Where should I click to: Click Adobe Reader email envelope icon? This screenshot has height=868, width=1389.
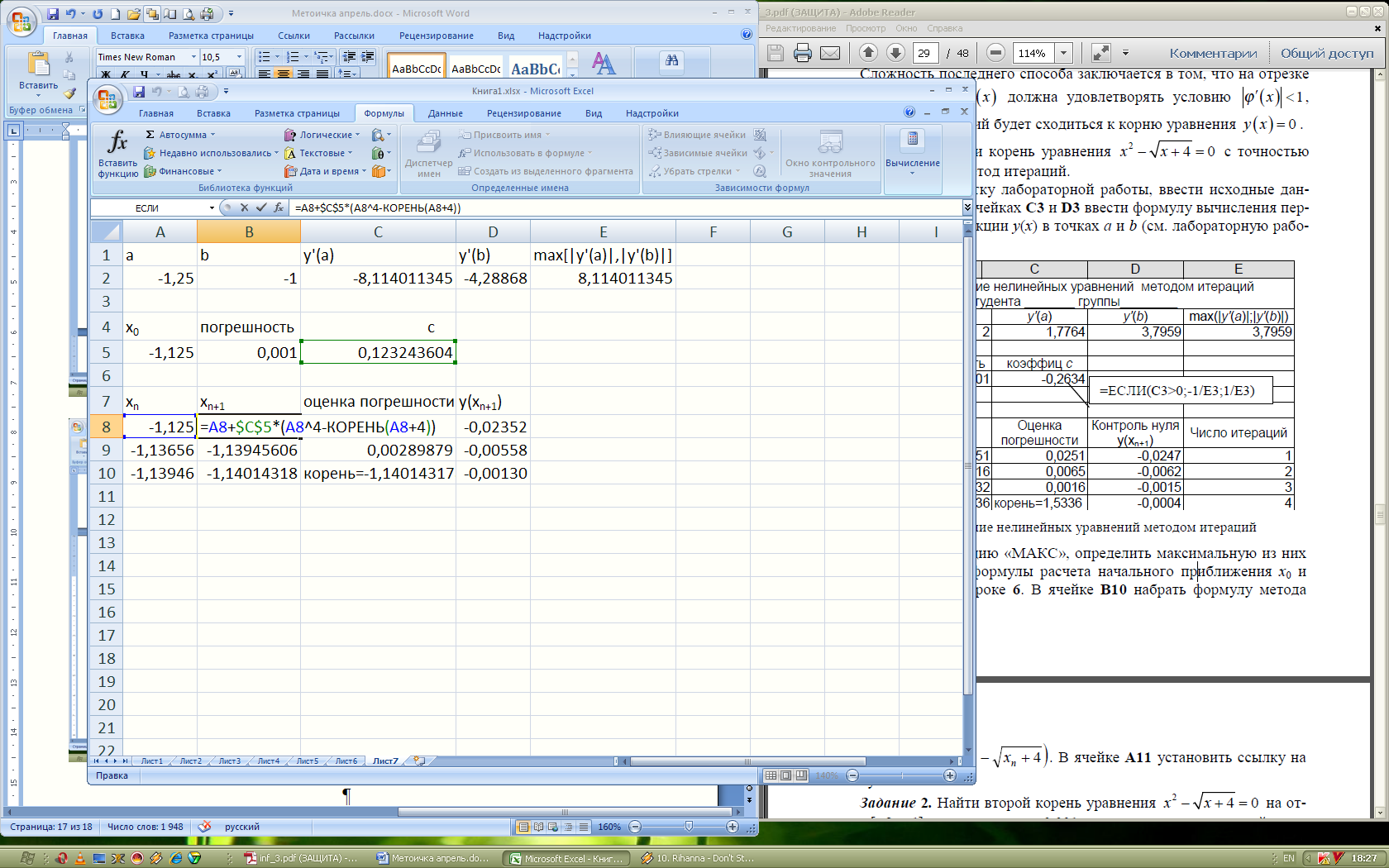pos(830,53)
